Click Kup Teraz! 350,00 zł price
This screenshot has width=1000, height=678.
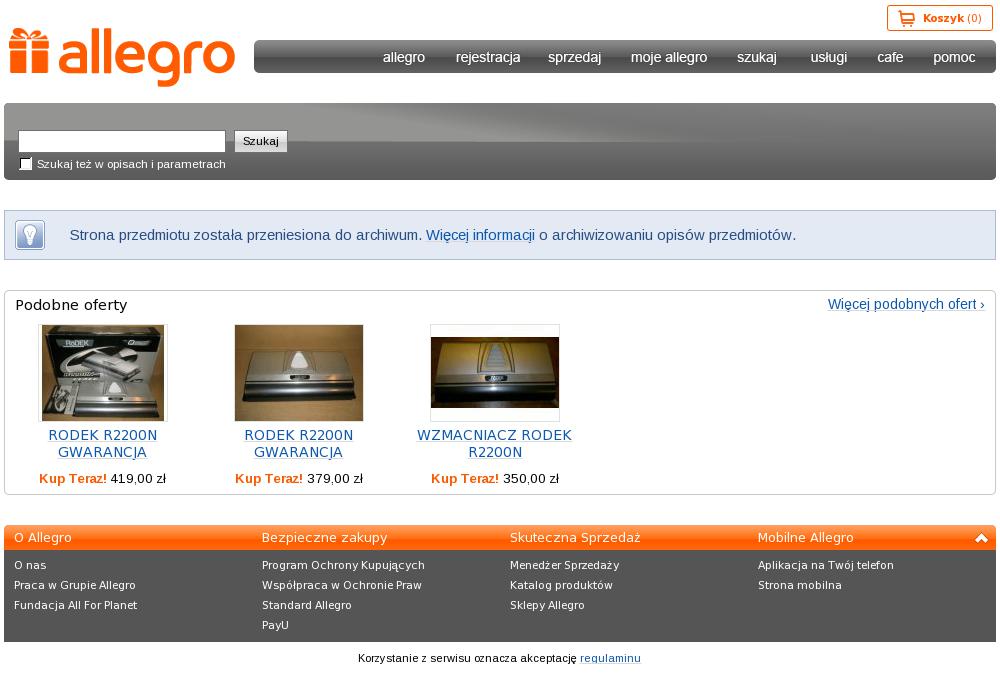pyautogui.click(x=495, y=478)
